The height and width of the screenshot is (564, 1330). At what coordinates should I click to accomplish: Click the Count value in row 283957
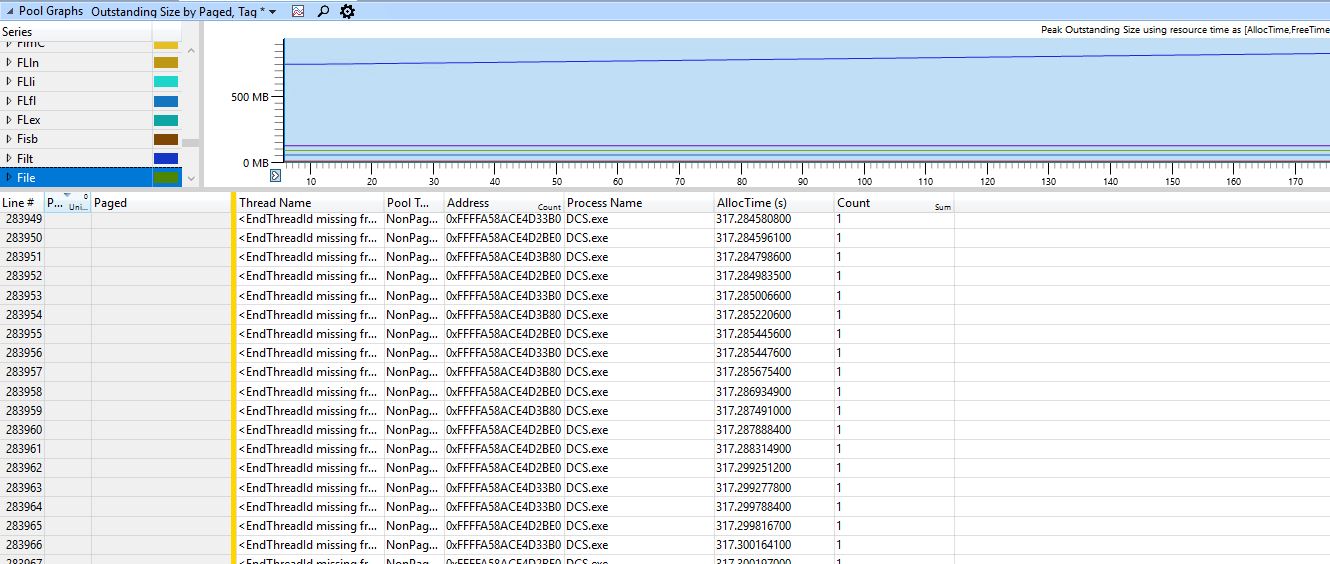tap(839, 372)
